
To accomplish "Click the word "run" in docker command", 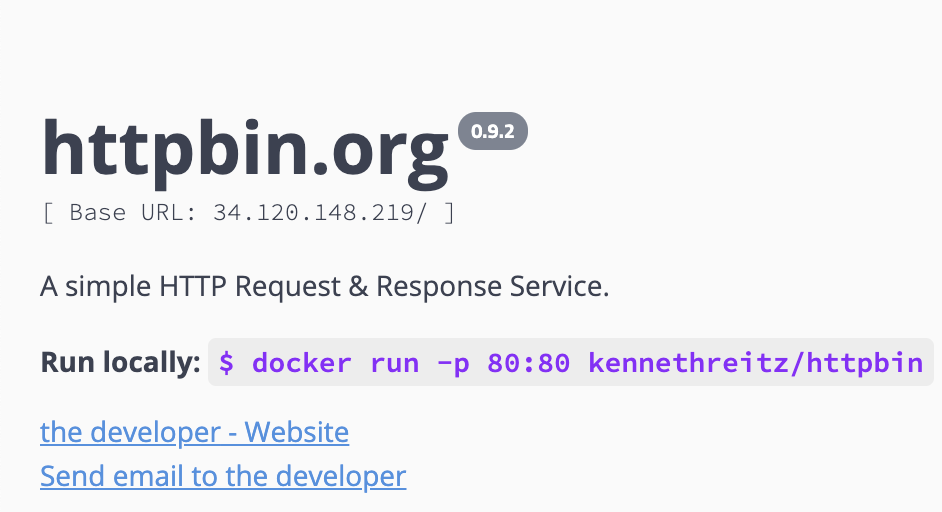I will 394,362.
